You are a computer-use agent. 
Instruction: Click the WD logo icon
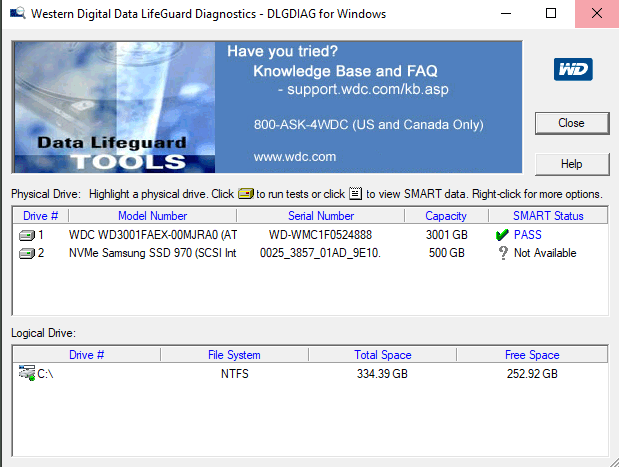click(x=573, y=69)
